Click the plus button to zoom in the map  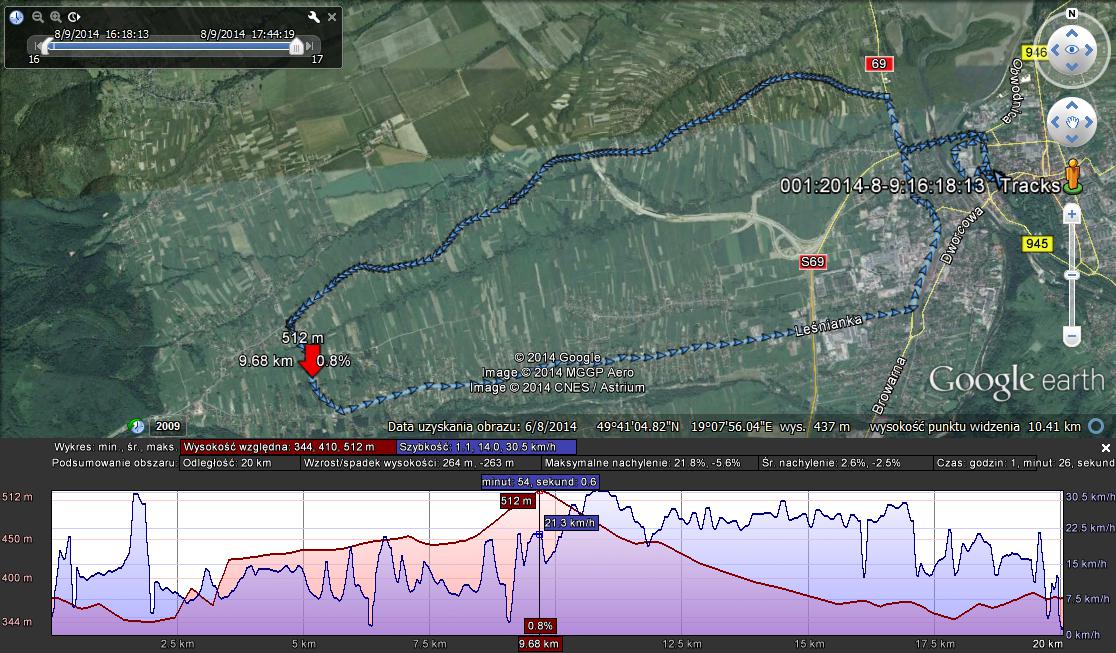tap(1072, 214)
